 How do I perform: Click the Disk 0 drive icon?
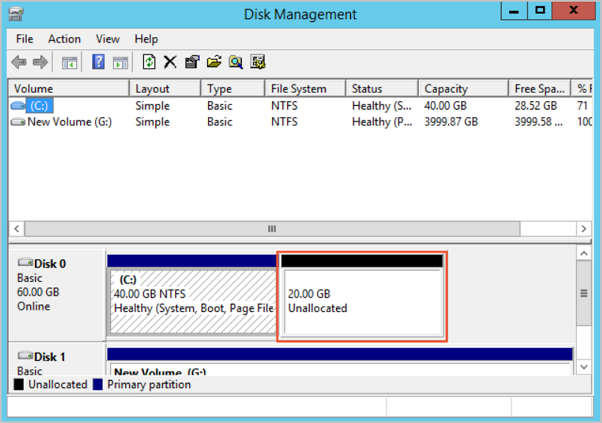click(x=25, y=263)
